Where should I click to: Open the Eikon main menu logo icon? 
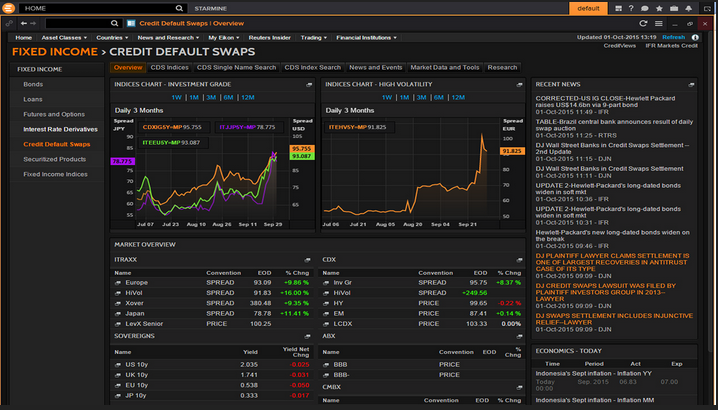[8, 8]
